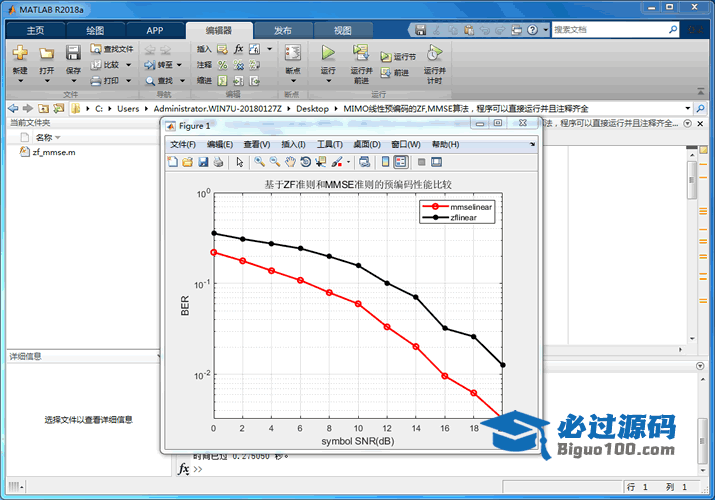Open the 帮助(H) menu in Figure 1
Image resolution: width=715 pixels, height=500 pixels.
446,144
